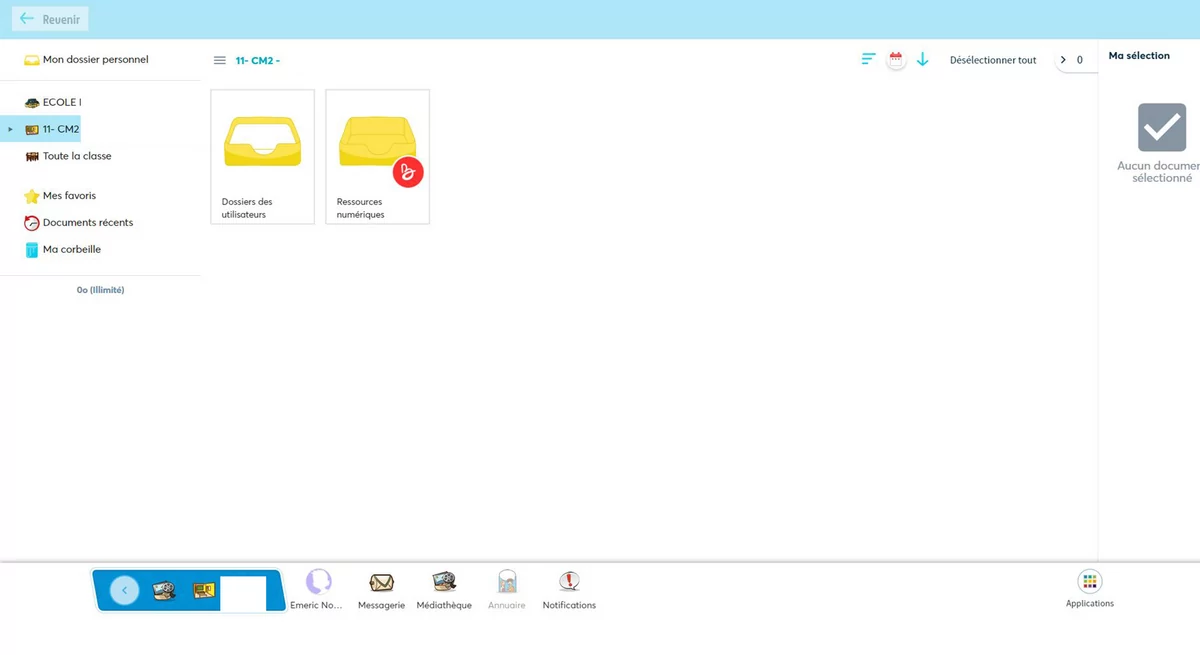Screen dimensions: 1200x655
Task: Open the hamburger menu beside 11- CM2 -
Action: pyautogui.click(x=220, y=60)
